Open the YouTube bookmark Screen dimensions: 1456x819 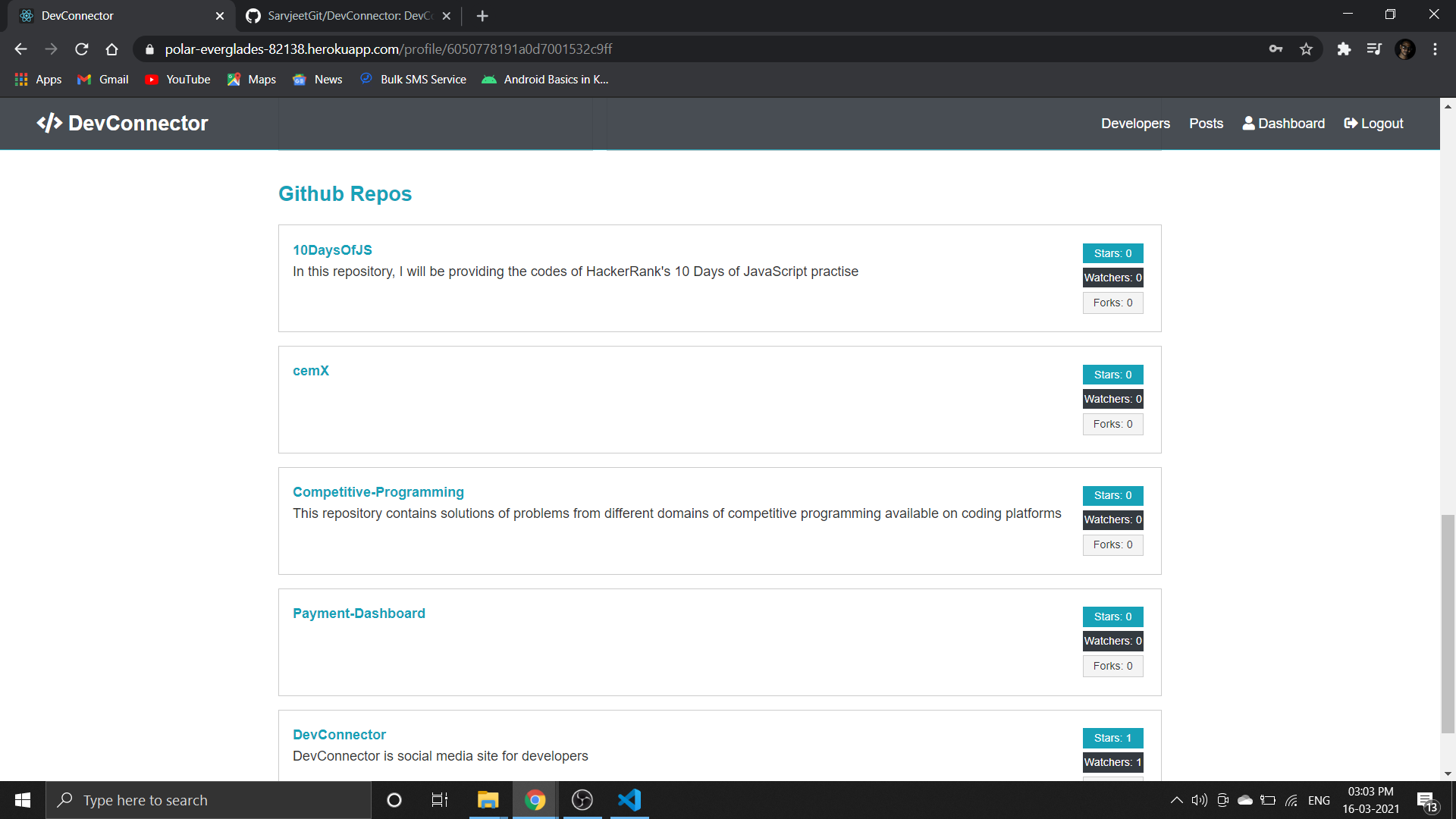point(178,80)
